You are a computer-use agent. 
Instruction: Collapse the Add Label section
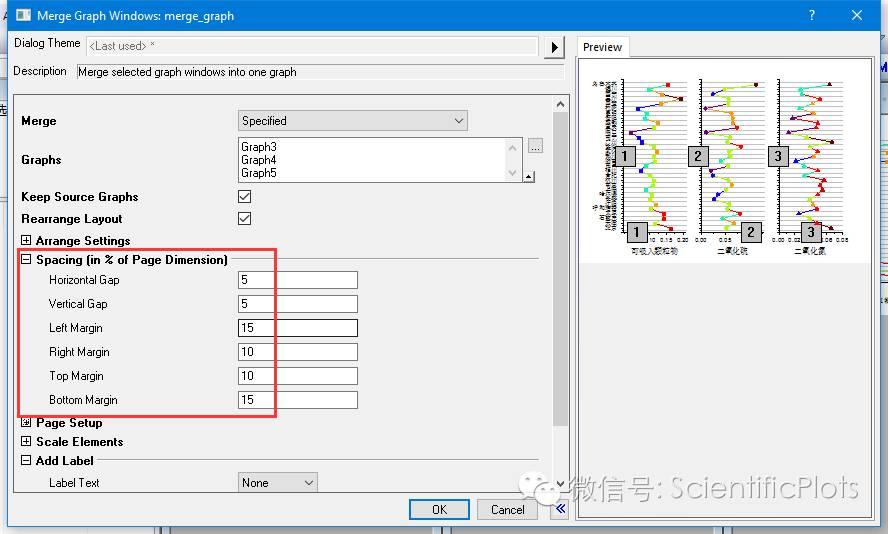click(x=26, y=460)
